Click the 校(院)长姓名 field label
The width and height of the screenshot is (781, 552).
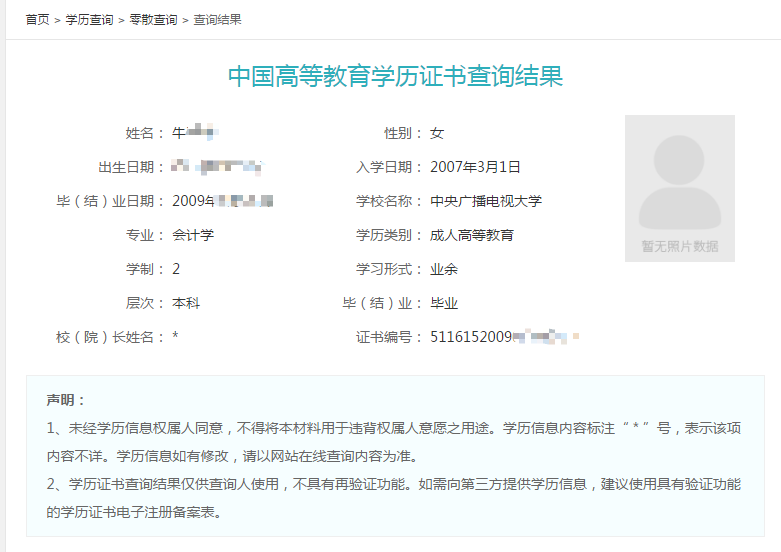pyautogui.click(x=109, y=337)
